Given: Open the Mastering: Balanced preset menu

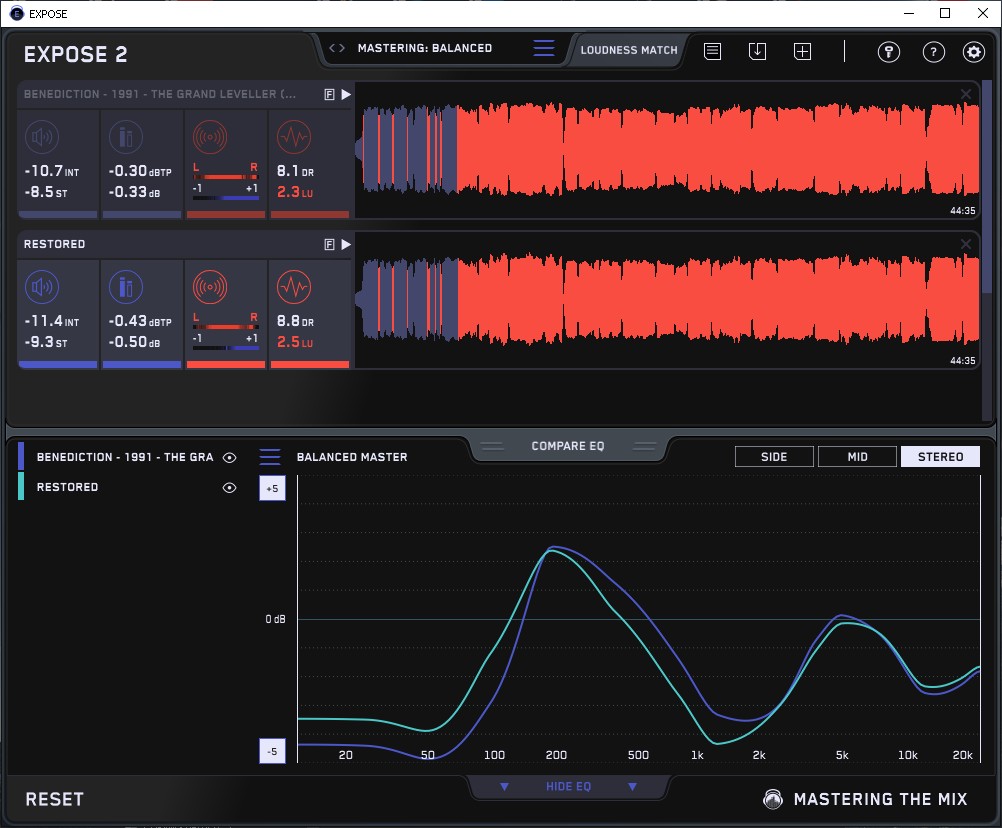Looking at the screenshot, I should (424, 48).
